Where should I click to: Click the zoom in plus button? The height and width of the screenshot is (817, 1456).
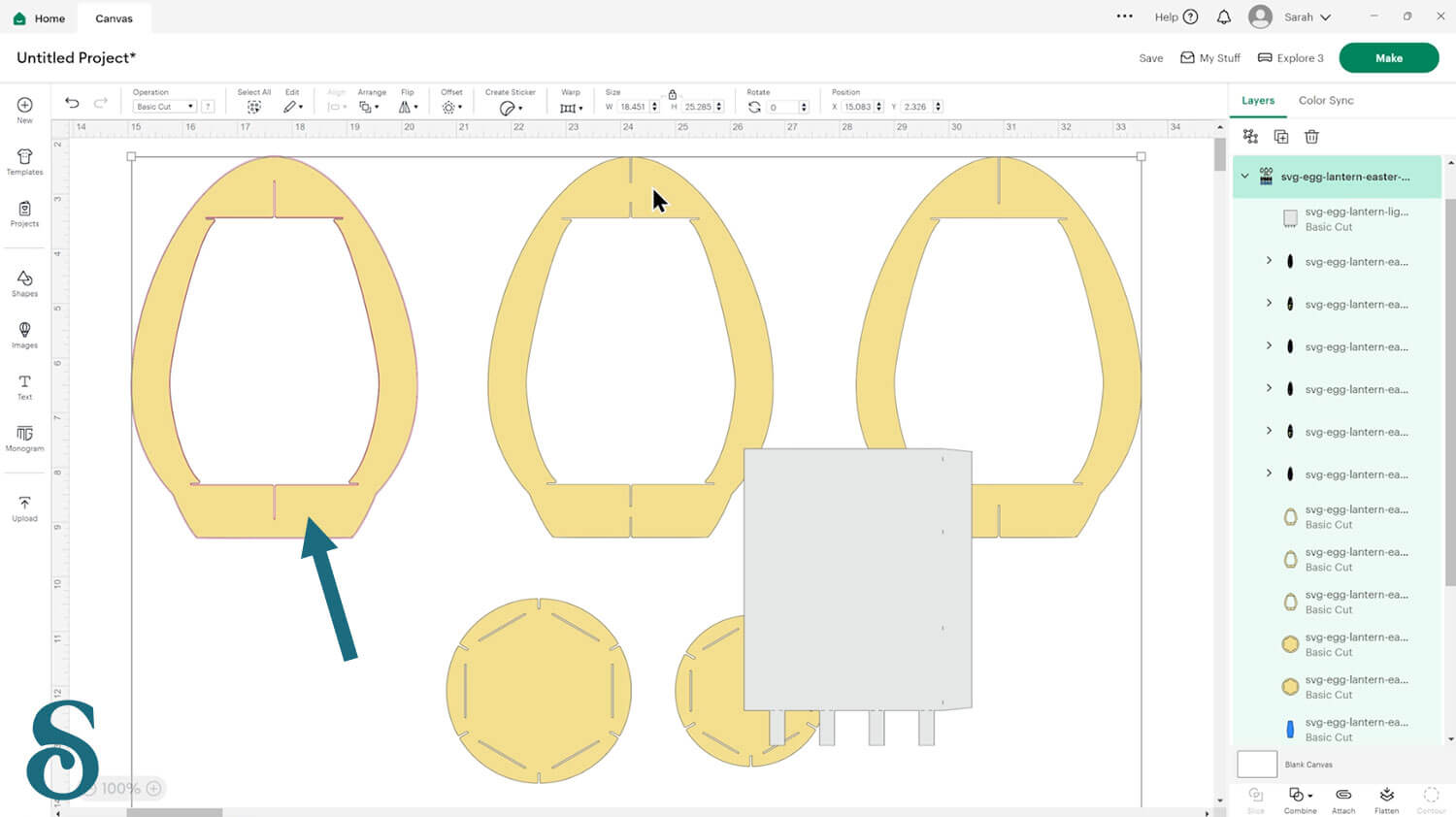tap(153, 788)
